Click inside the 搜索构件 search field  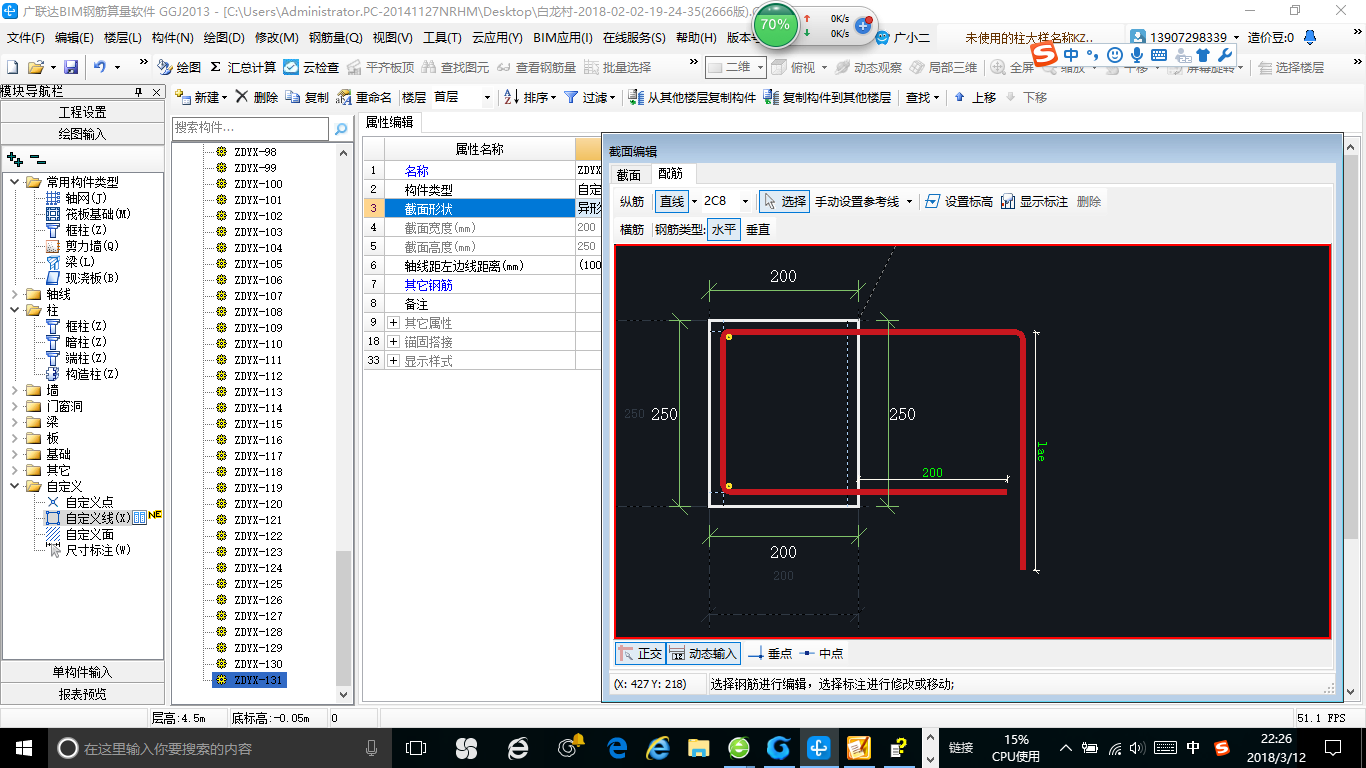click(x=250, y=128)
